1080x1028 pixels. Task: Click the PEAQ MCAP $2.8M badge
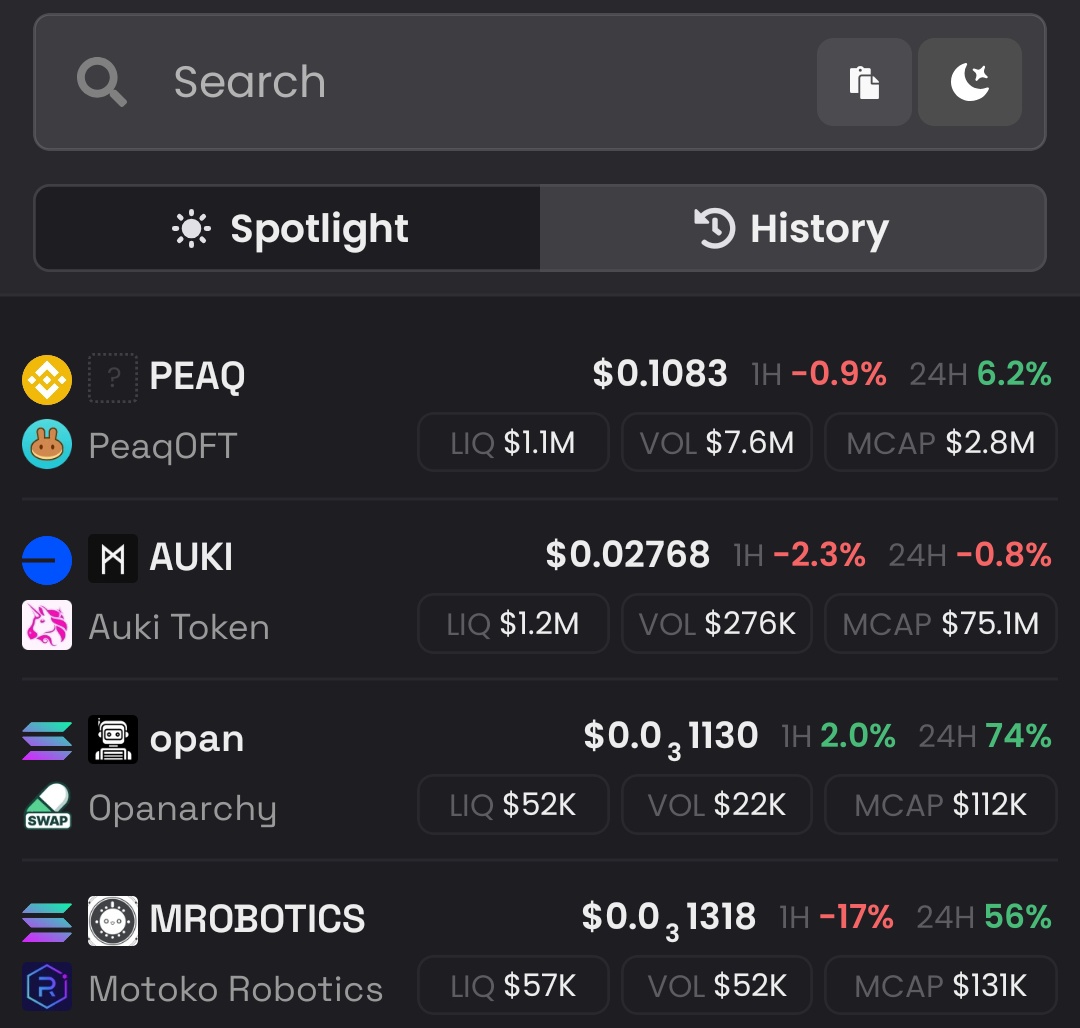point(940,442)
